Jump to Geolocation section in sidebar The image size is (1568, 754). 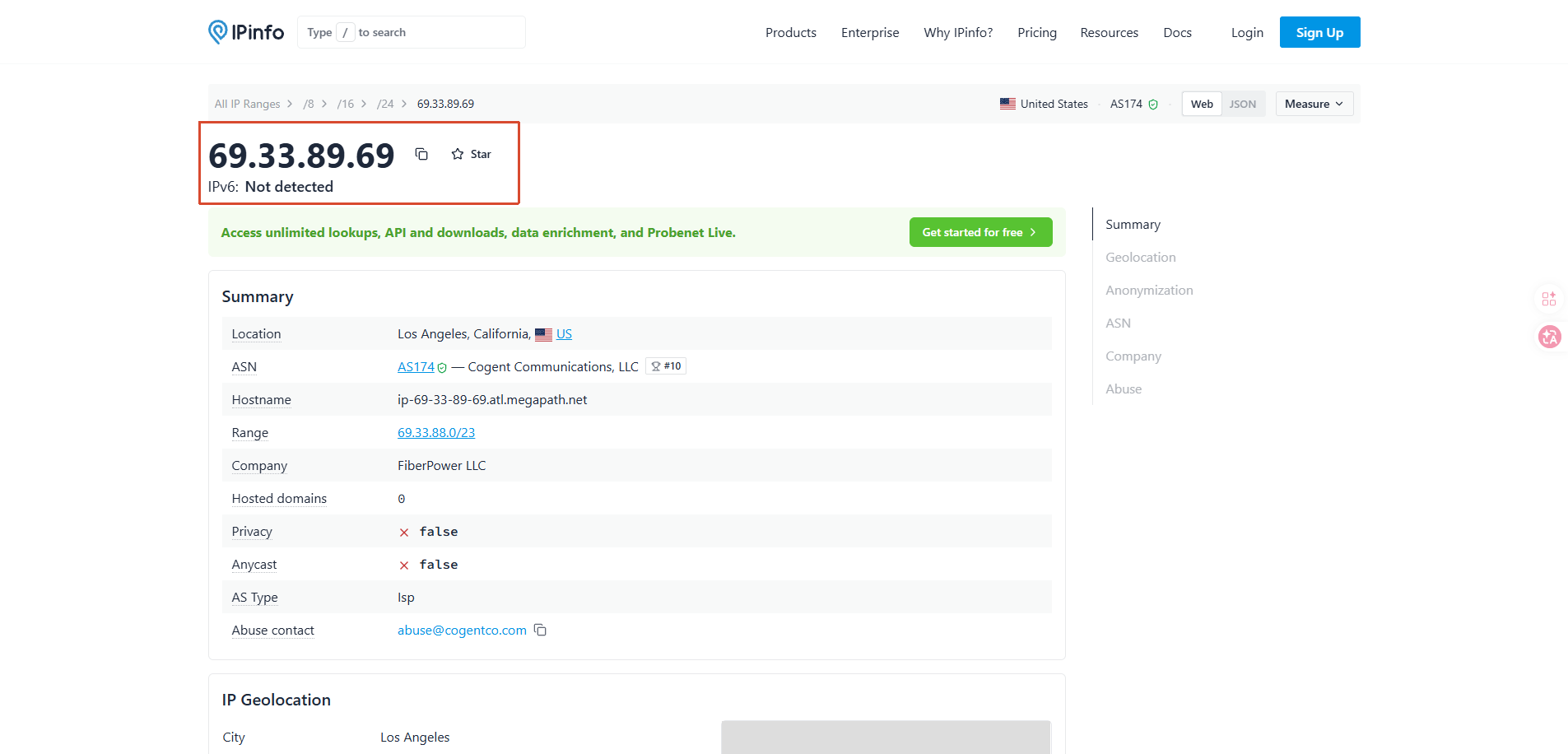[x=1140, y=257]
